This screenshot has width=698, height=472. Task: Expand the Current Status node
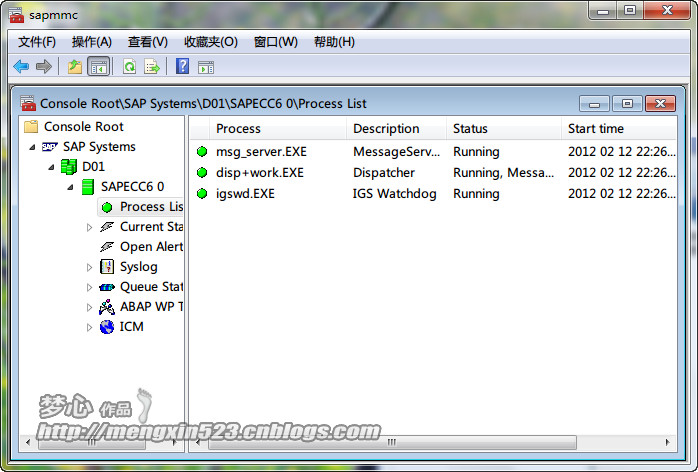tap(89, 227)
